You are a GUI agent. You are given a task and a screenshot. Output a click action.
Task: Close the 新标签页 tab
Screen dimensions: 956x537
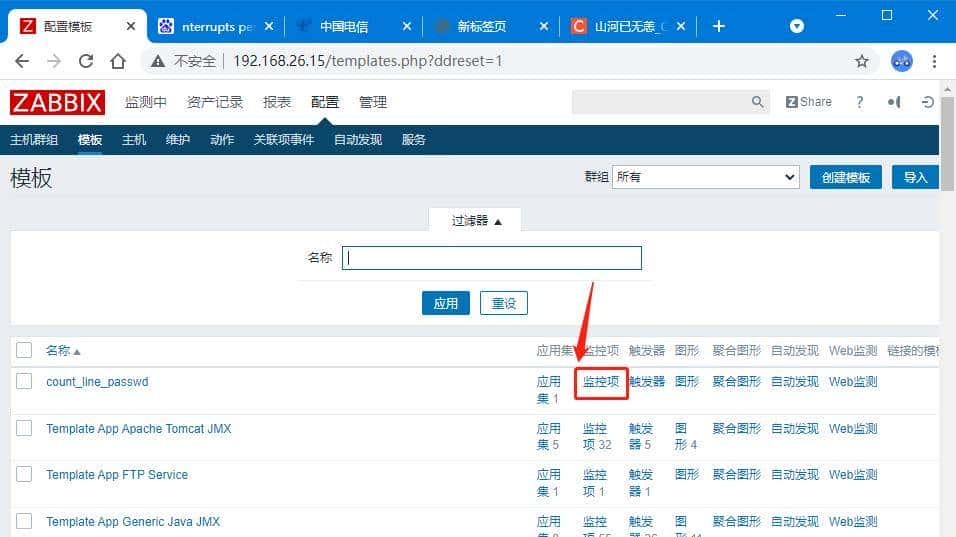[544, 26]
